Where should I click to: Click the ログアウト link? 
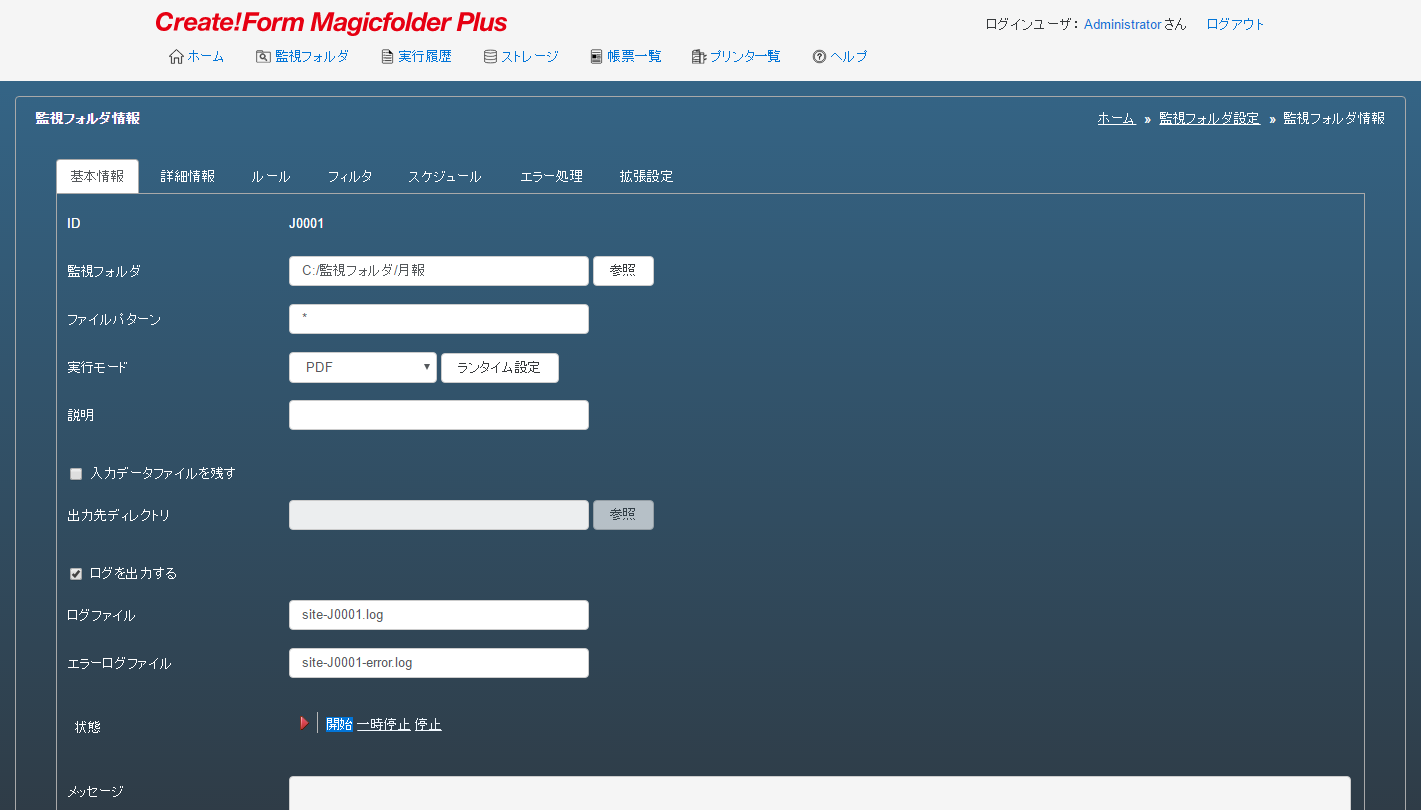(1235, 24)
